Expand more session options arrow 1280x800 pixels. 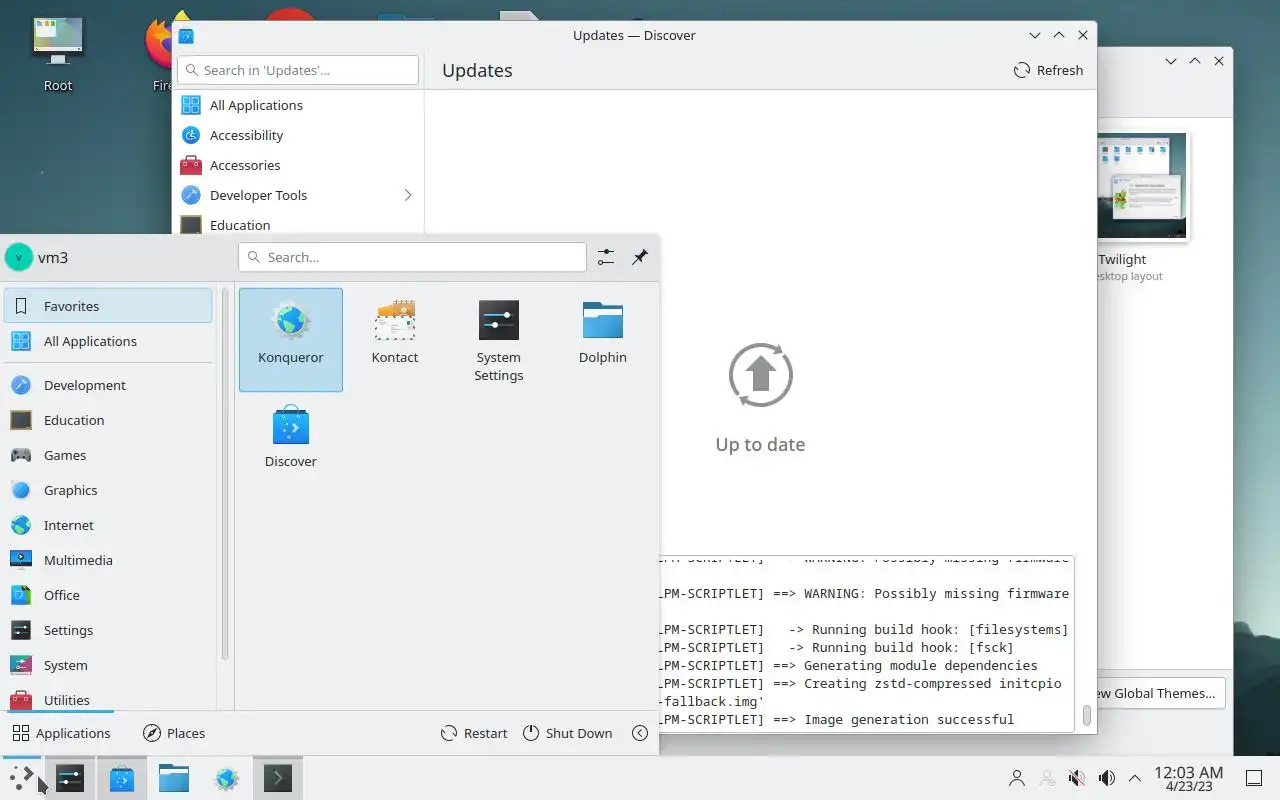640,733
